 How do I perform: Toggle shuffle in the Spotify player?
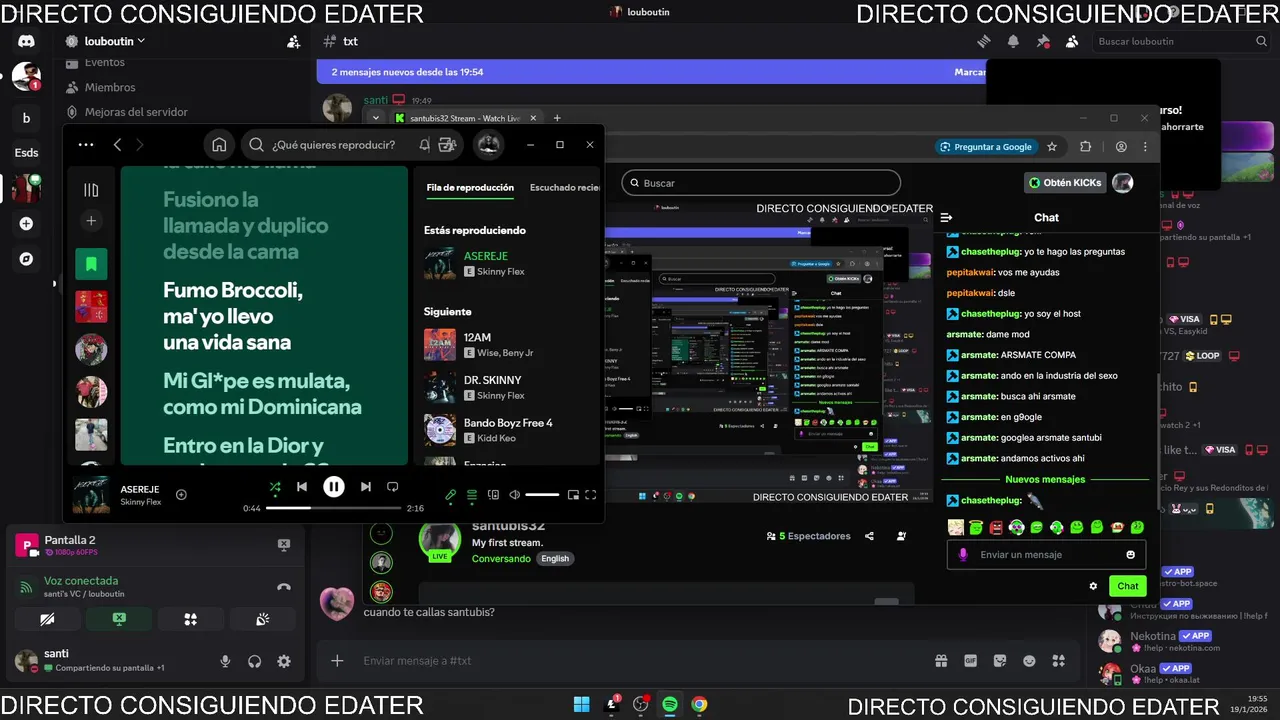pyautogui.click(x=275, y=487)
